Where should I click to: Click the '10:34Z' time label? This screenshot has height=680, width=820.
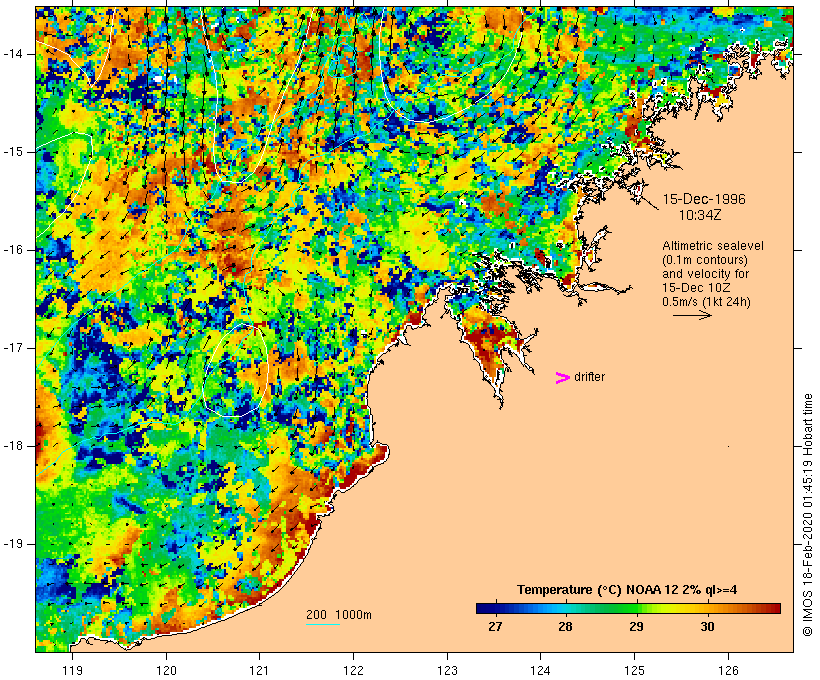coord(700,215)
